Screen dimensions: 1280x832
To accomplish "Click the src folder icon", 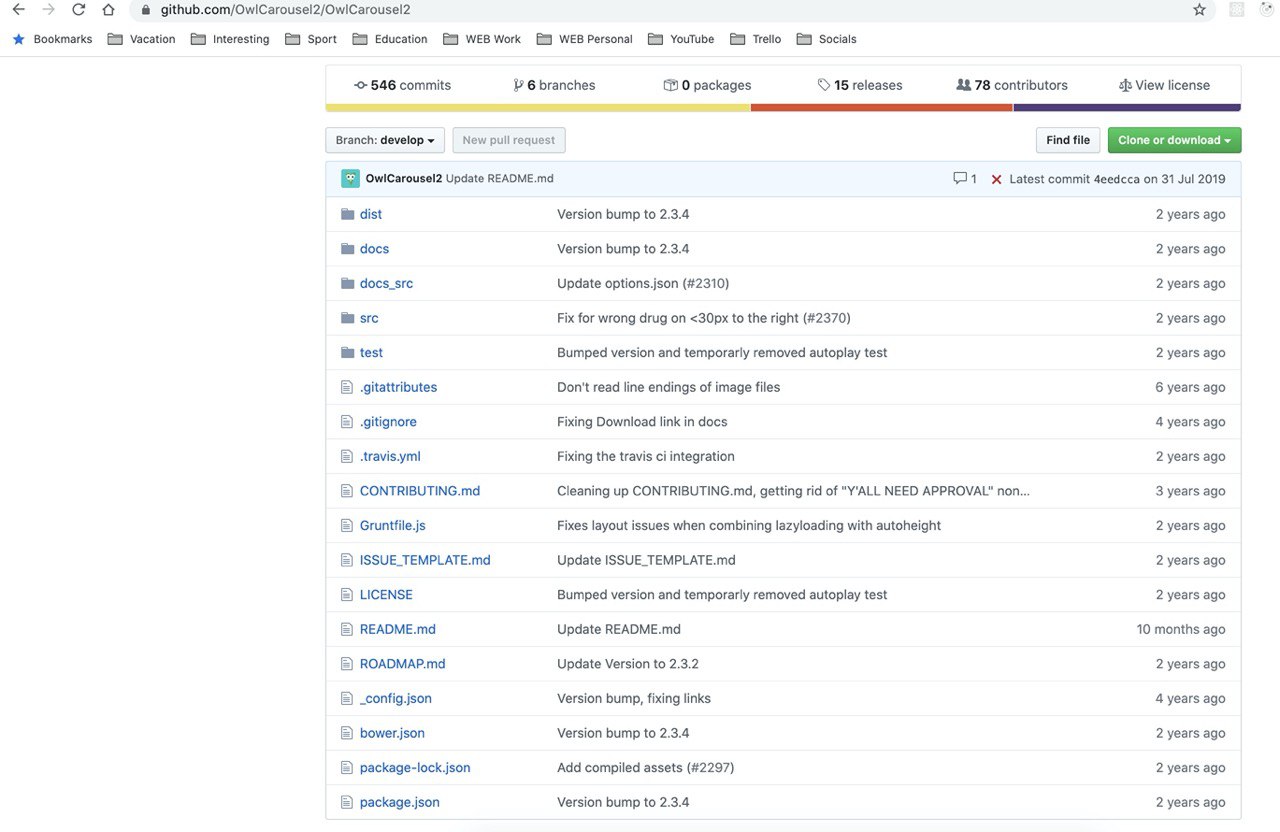I will point(348,318).
